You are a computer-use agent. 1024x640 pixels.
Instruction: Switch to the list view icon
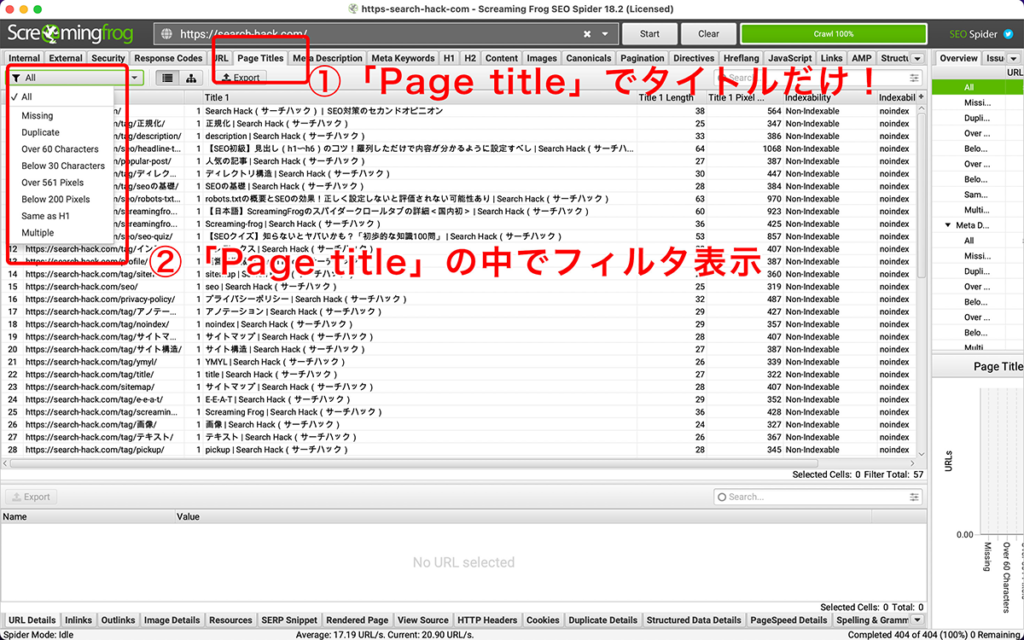click(168, 78)
